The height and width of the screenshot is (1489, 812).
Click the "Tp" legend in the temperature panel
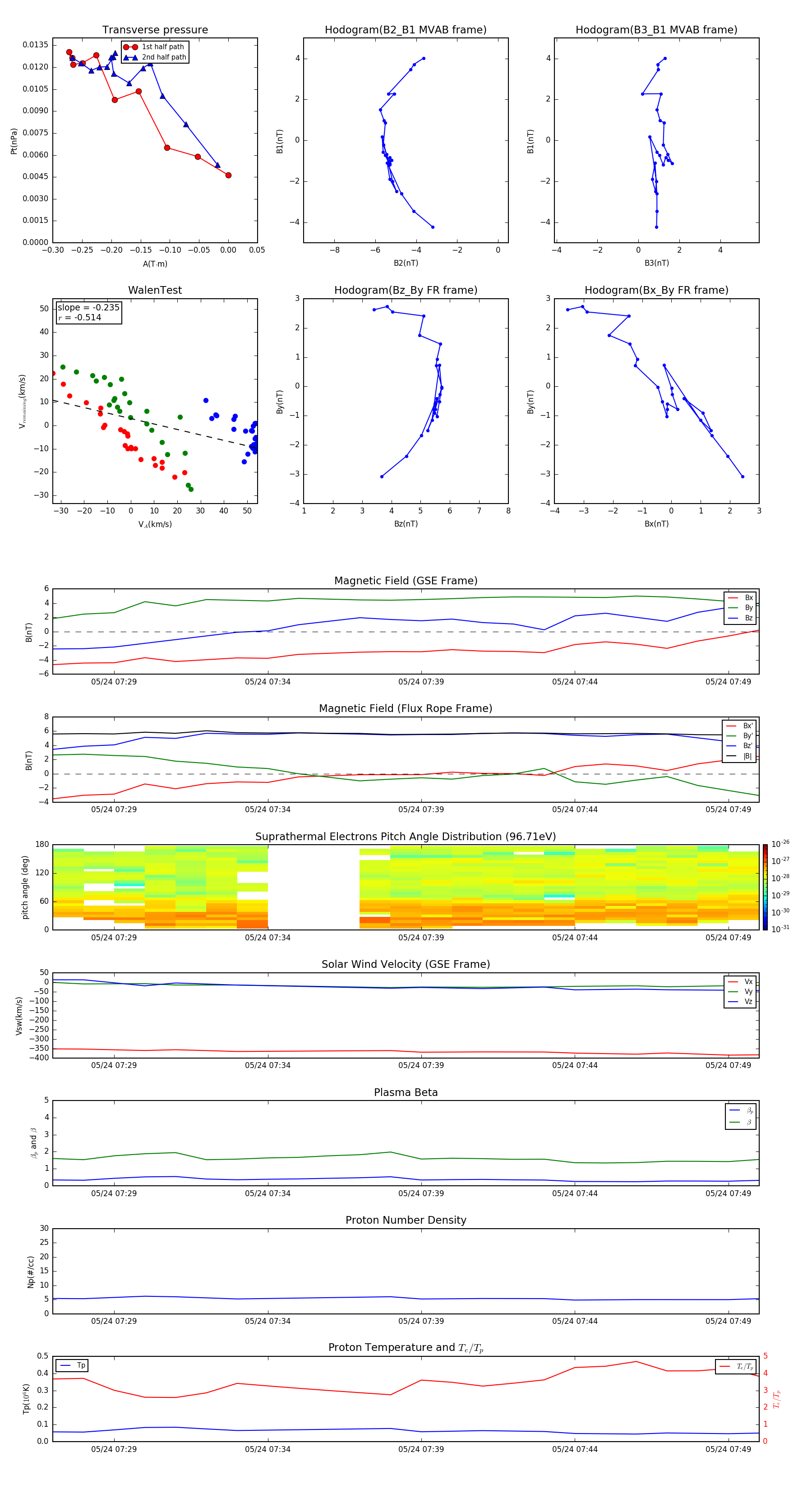coord(73,1366)
